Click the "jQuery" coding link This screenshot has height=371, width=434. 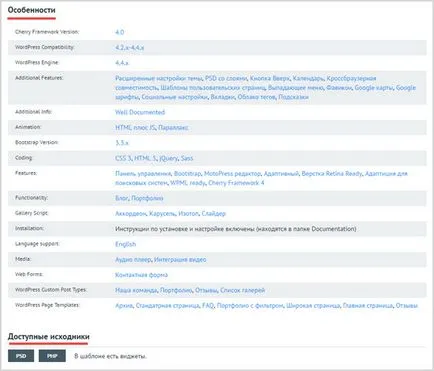coord(169,158)
